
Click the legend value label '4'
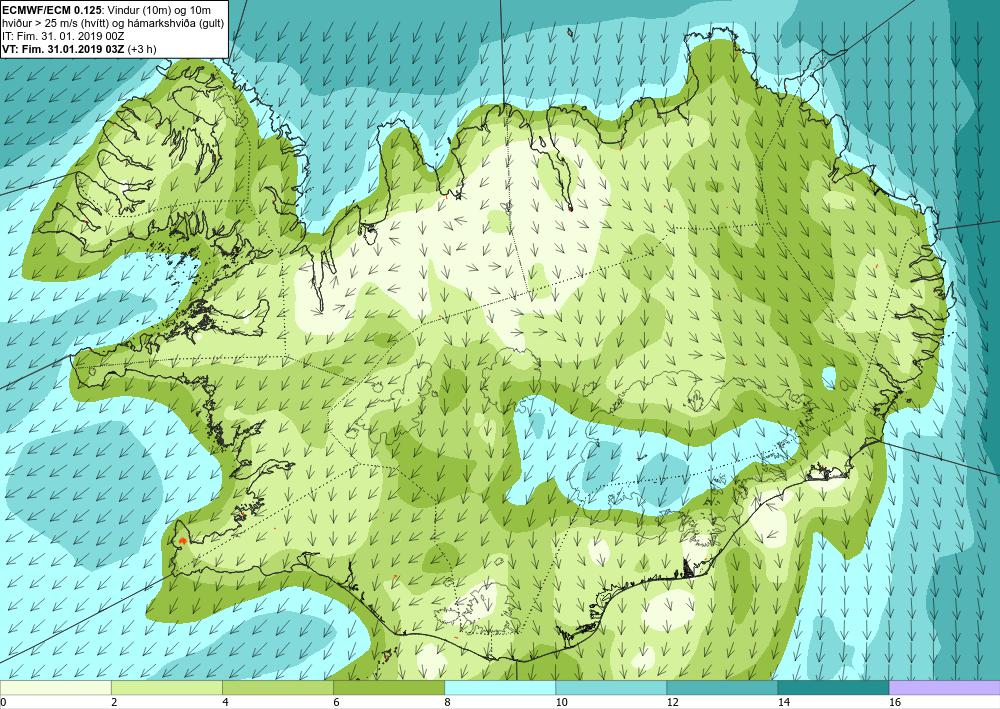pyautogui.click(x=225, y=702)
